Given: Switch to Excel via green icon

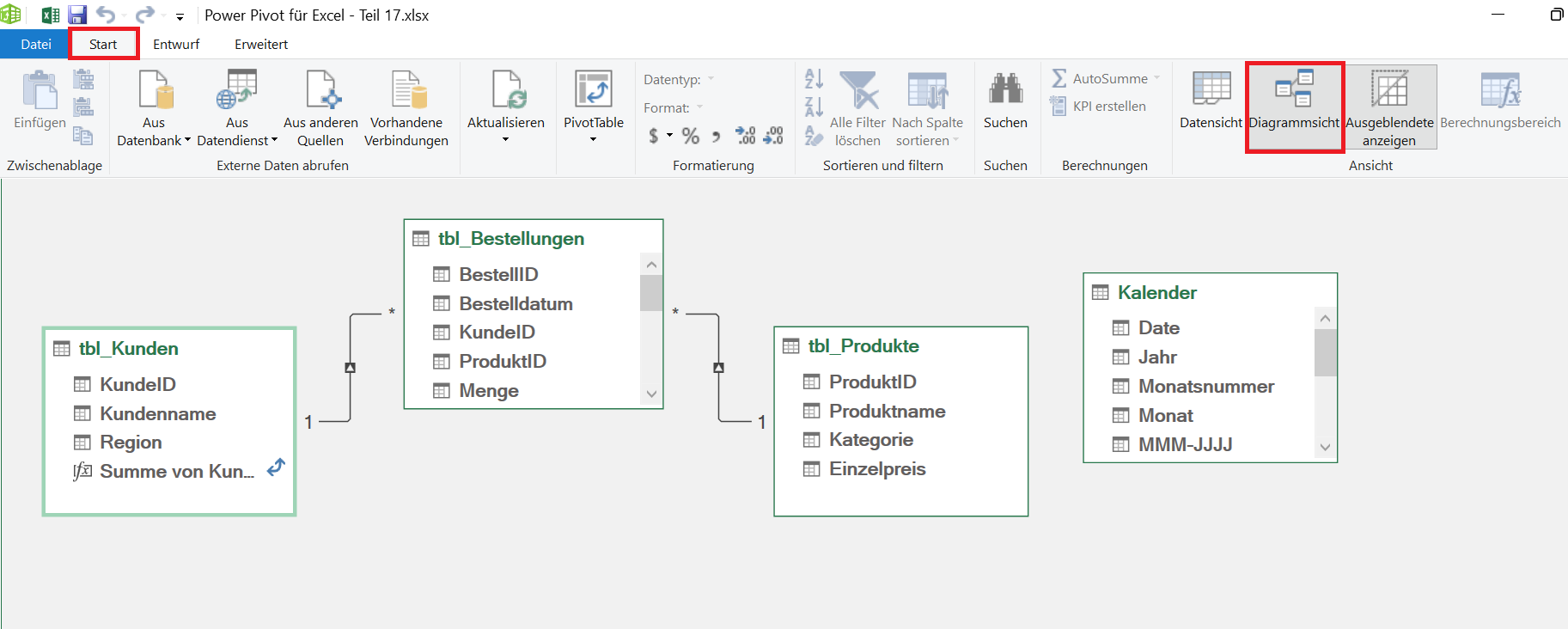Looking at the screenshot, I should coord(51,15).
